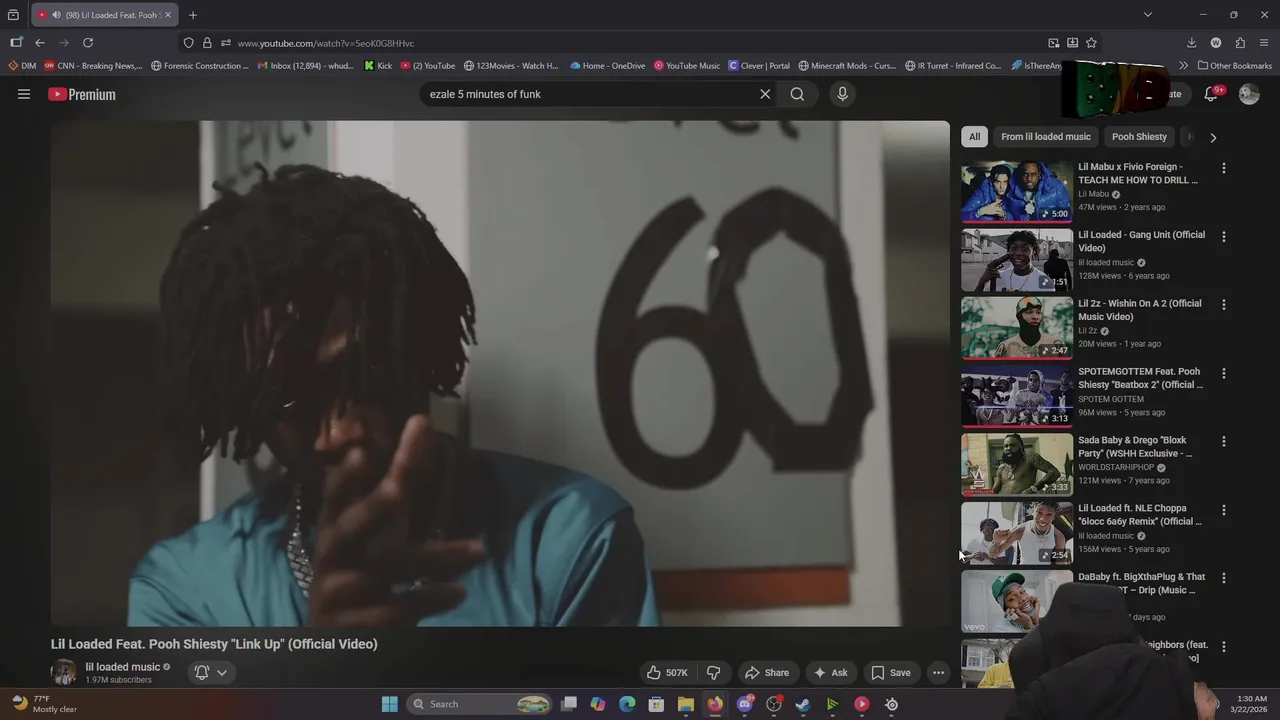The height and width of the screenshot is (720, 1280).
Task: Like the video (507K)
Action: coord(667,673)
